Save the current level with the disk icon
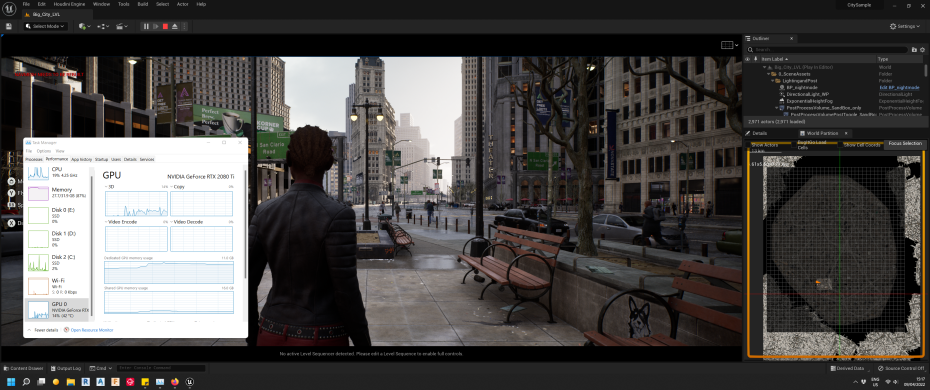This screenshot has width=930, height=390. 9,26
